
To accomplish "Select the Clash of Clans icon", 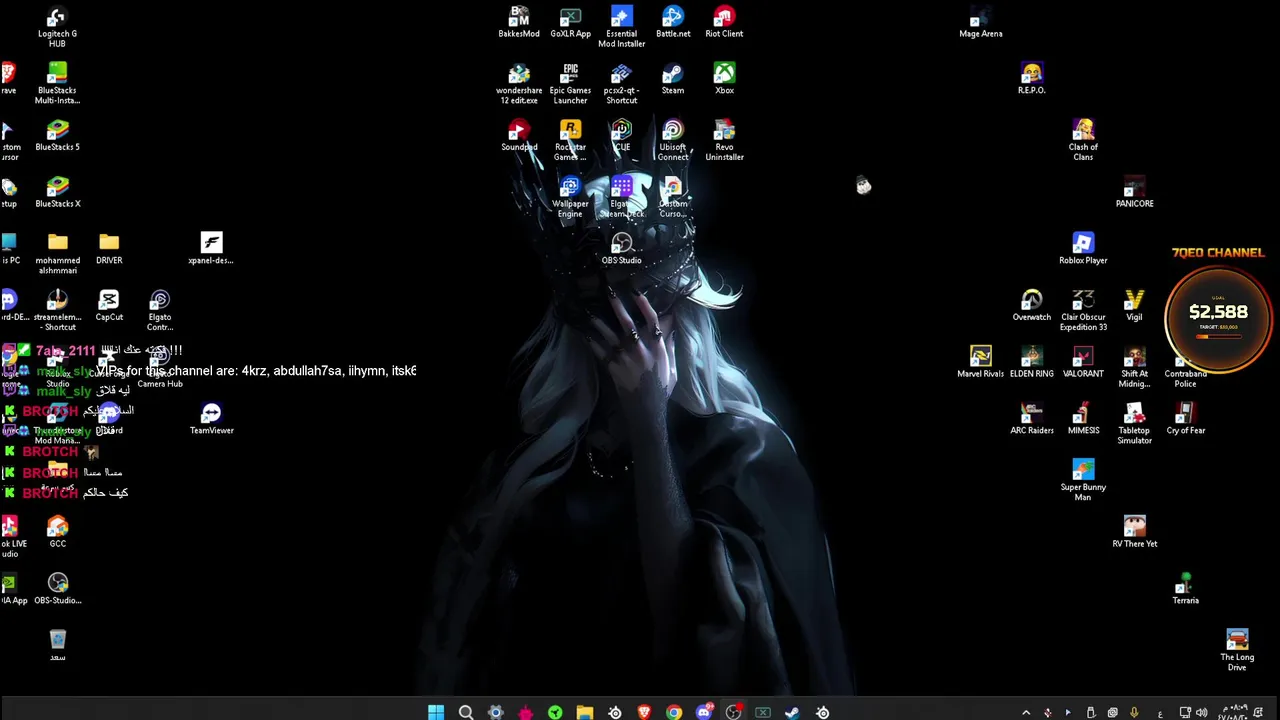I will pyautogui.click(x=1083, y=141).
